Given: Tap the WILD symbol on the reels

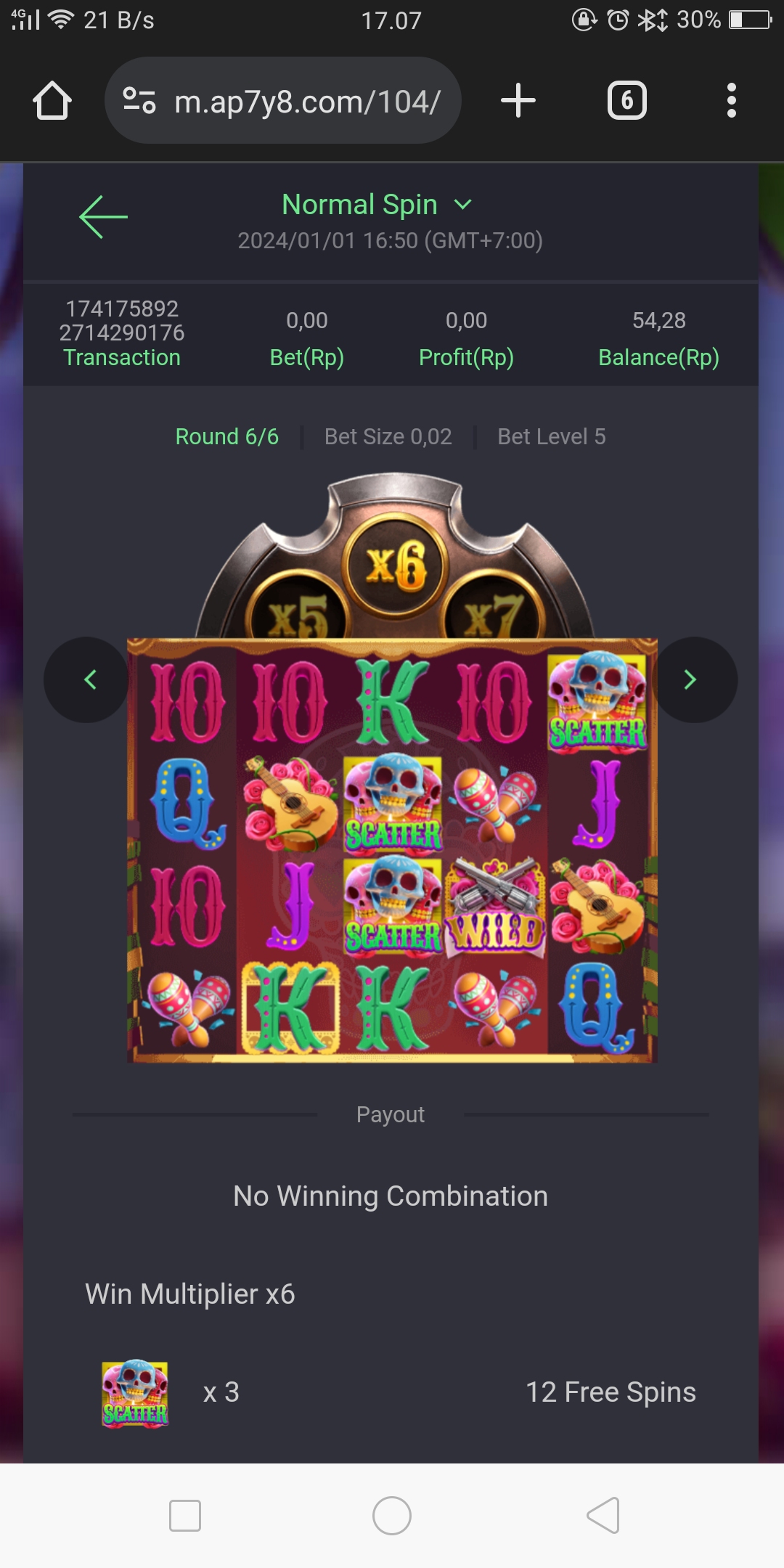Looking at the screenshot, I should tap(496, 907).
